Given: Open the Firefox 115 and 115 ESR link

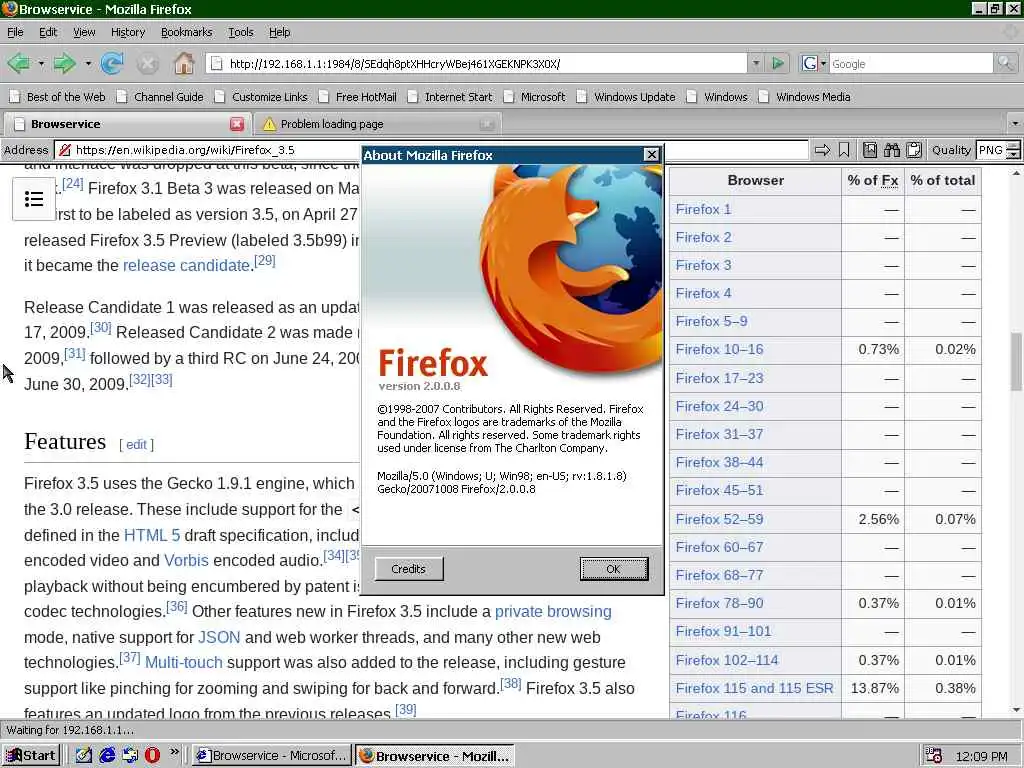Looking at the screenshot, I should click(x=754, y=688).
